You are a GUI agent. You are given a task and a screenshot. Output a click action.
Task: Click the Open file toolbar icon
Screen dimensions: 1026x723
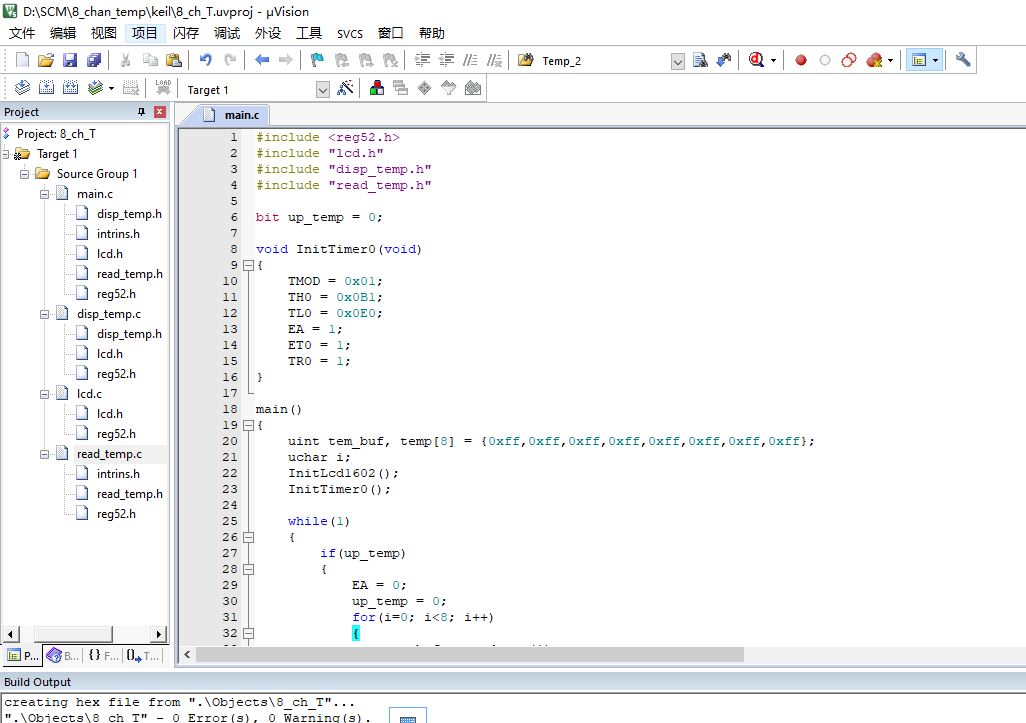point(46,60)
